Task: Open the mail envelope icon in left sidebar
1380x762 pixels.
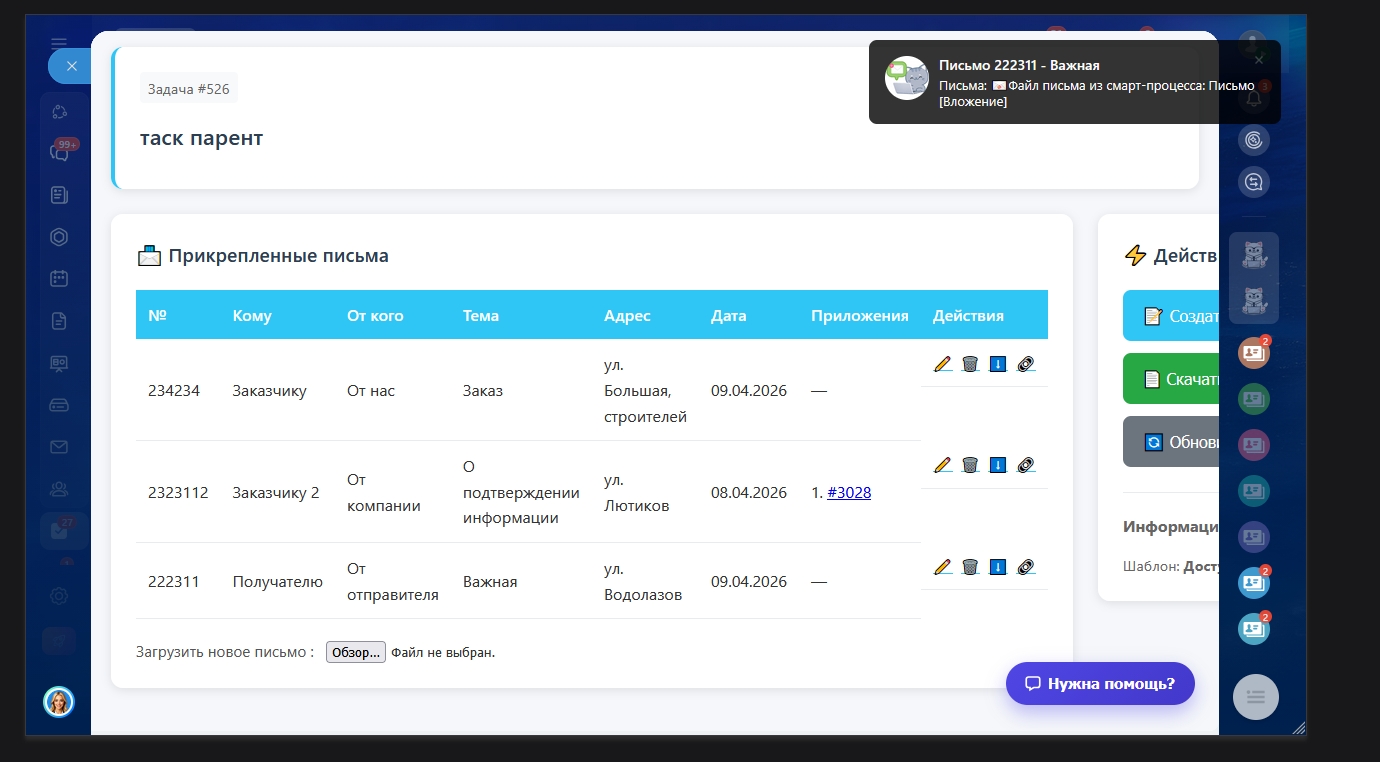Action: pyautogui.click(x=59, y=447)
